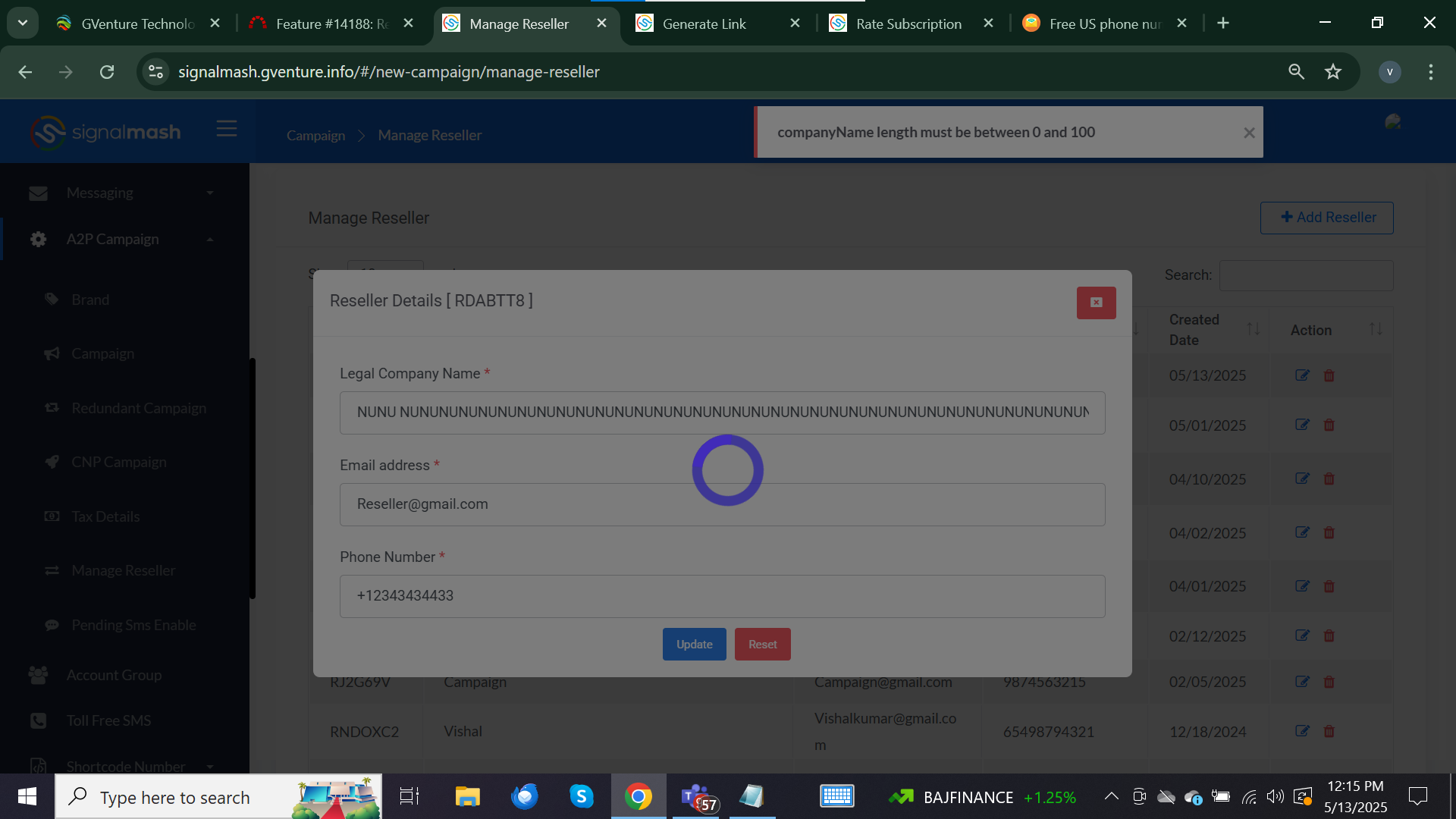Click delete icon for 05/01/2025 row
The image size is (1456, 819).
tap(1329, 425)
